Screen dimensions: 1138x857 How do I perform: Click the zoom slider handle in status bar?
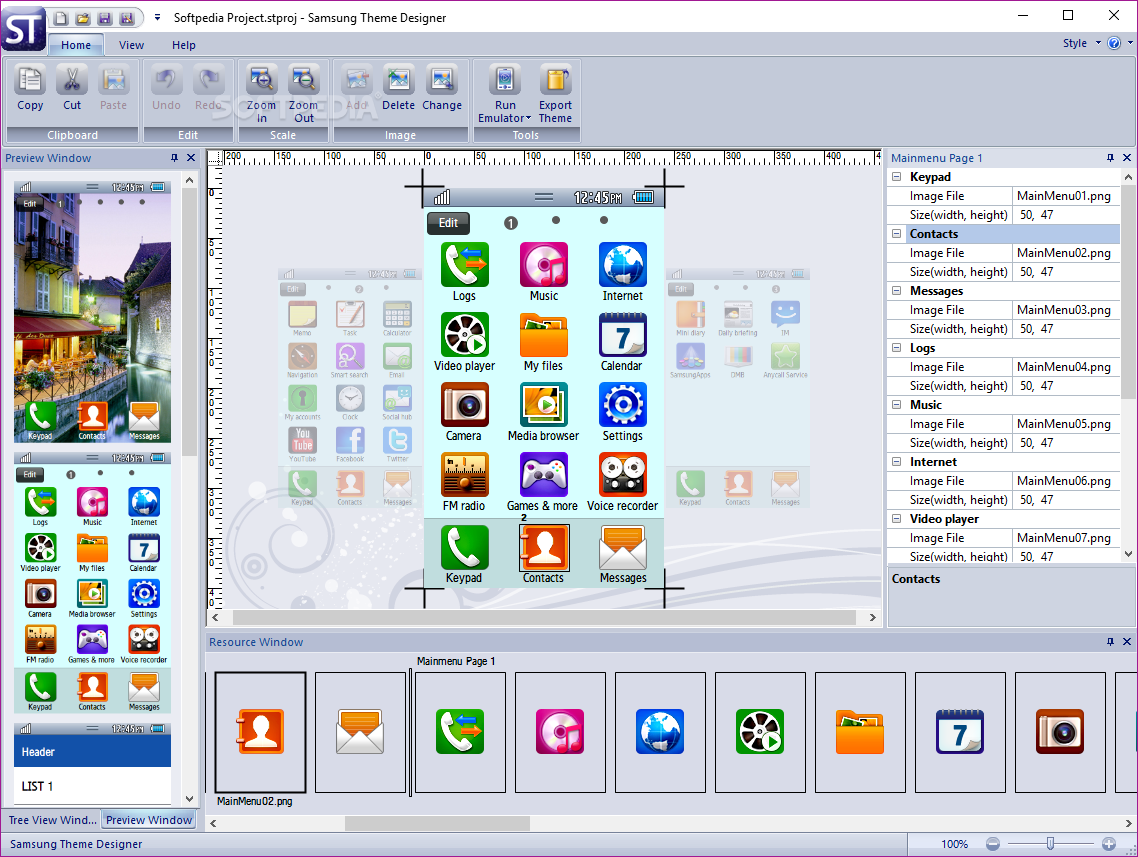tap(1050, 843)
